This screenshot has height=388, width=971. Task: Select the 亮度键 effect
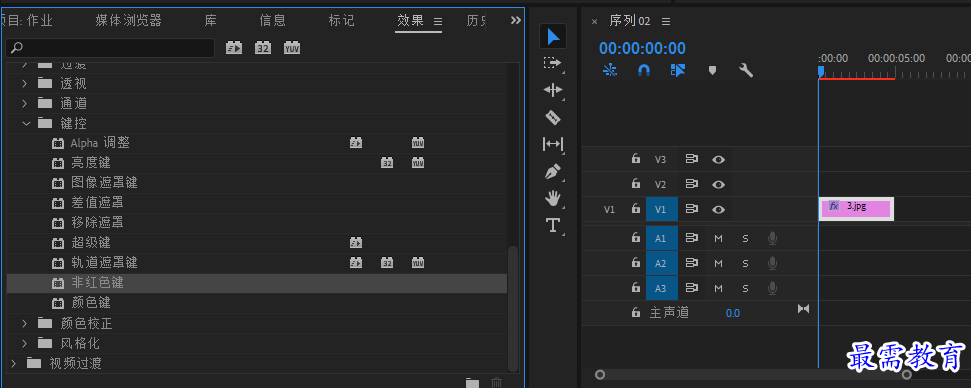point(90,163)
